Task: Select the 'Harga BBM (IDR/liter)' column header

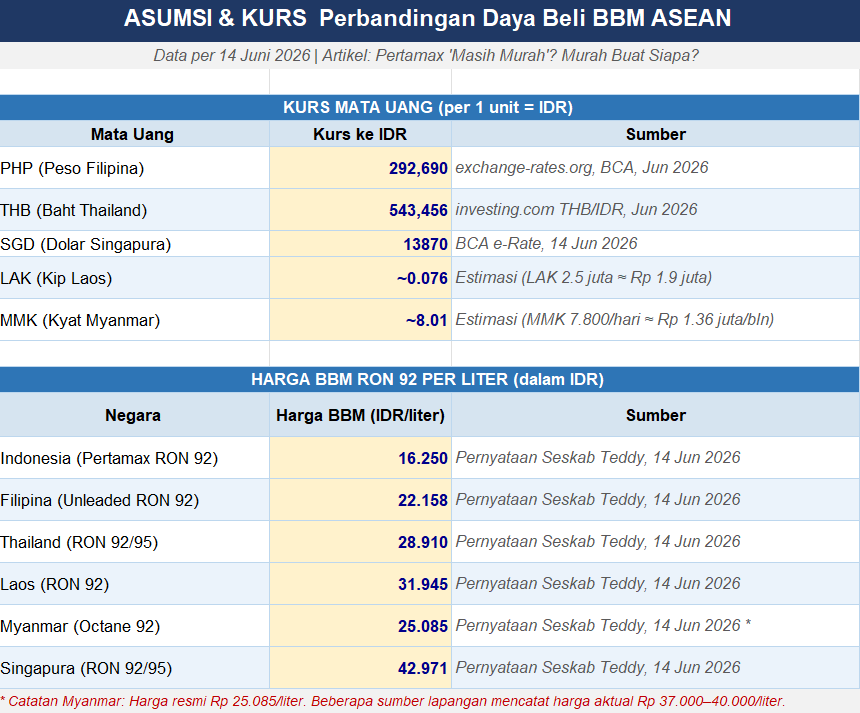Action: tap(360, 415)
